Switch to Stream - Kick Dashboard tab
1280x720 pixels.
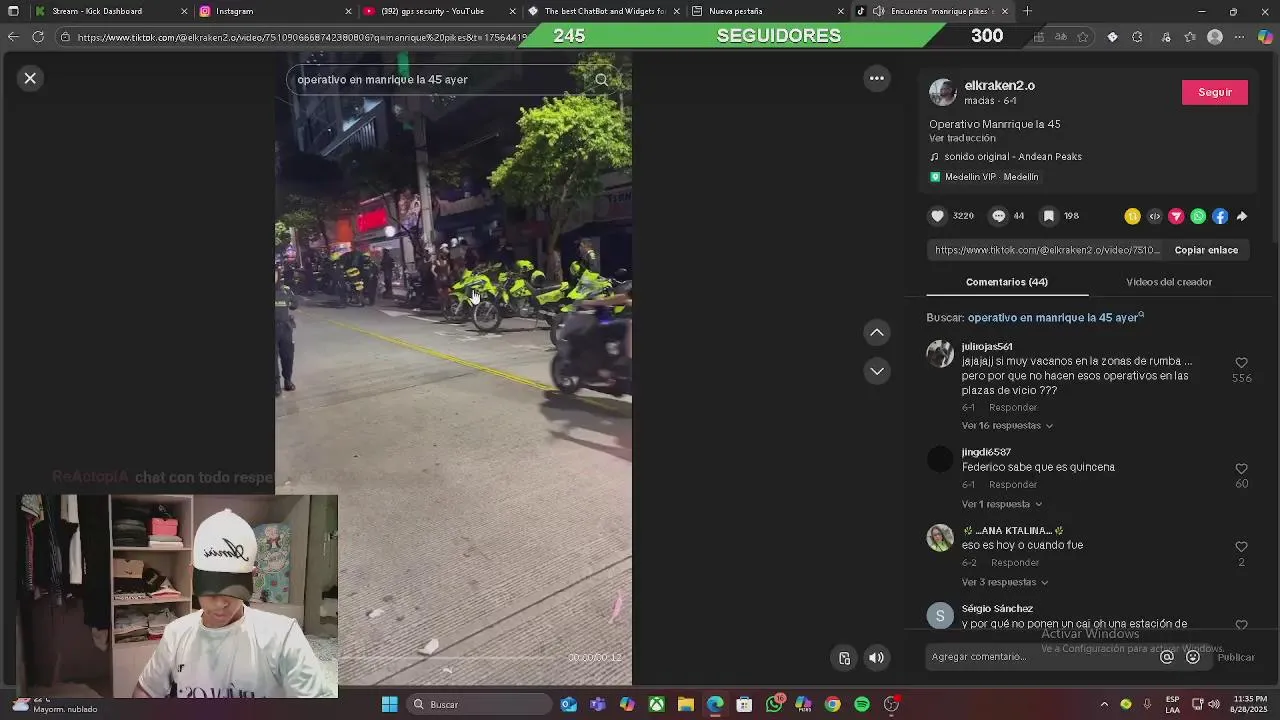coord(110,11)
